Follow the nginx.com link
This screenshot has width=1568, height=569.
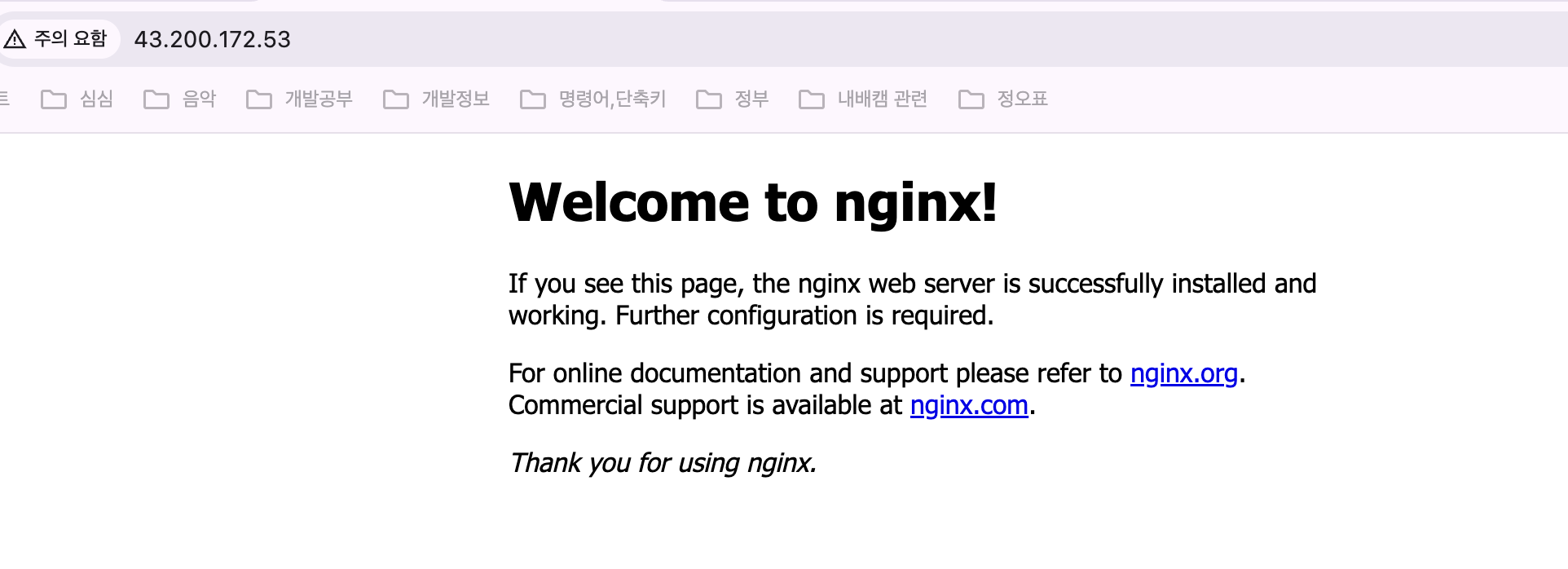click(969, 405)
